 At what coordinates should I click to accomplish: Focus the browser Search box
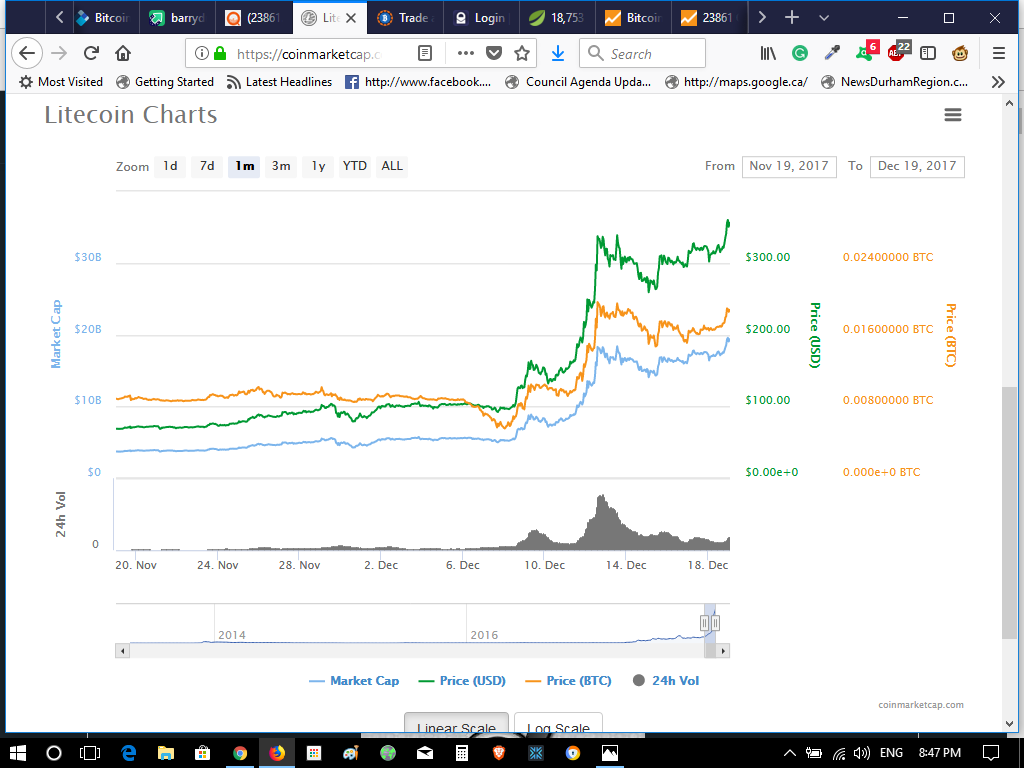tap(642, 54)
